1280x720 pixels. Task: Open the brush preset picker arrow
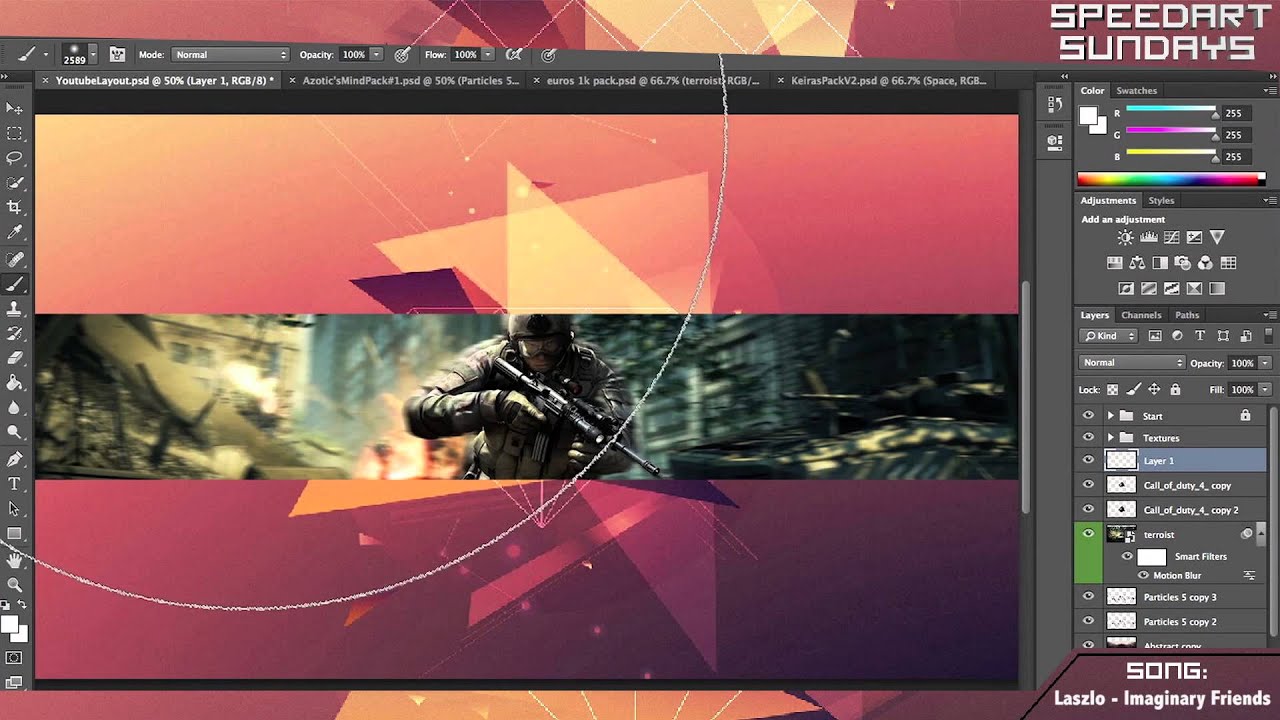tap(93, 55)
